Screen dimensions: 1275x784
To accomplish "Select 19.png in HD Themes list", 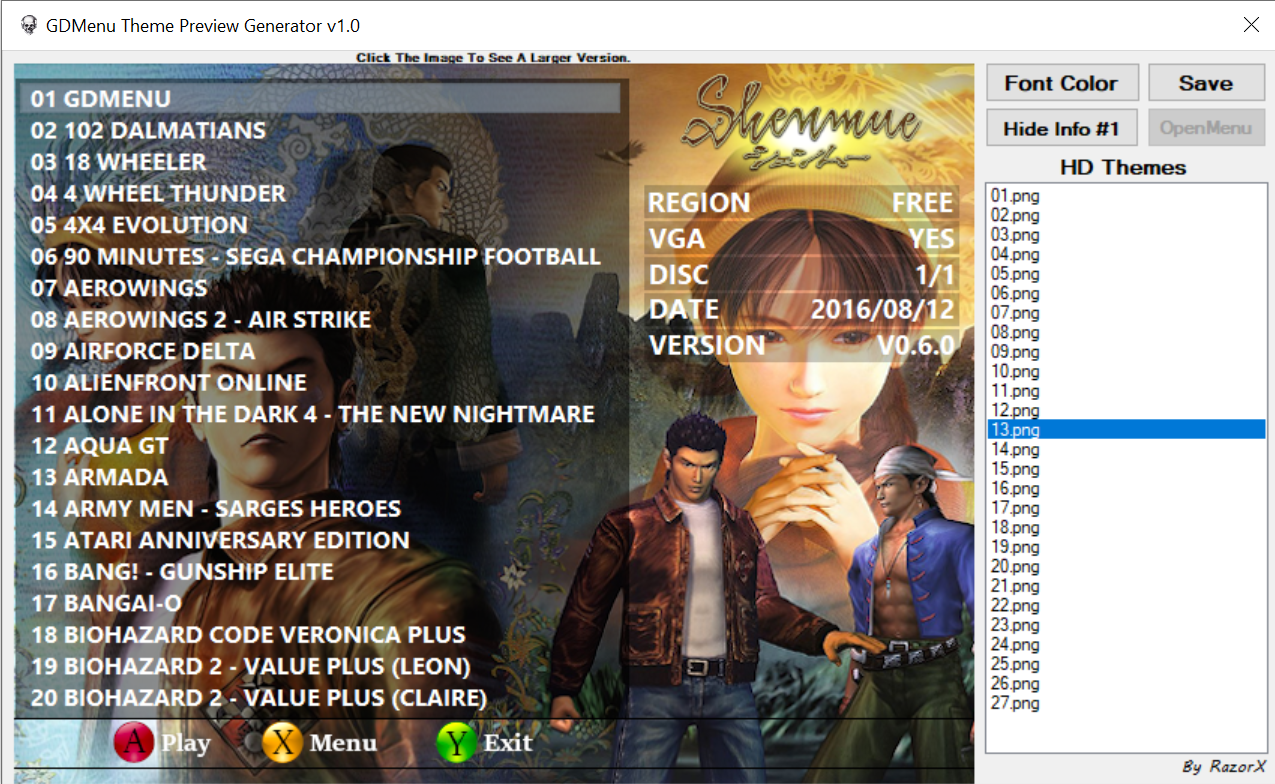I will point(1125,547).
